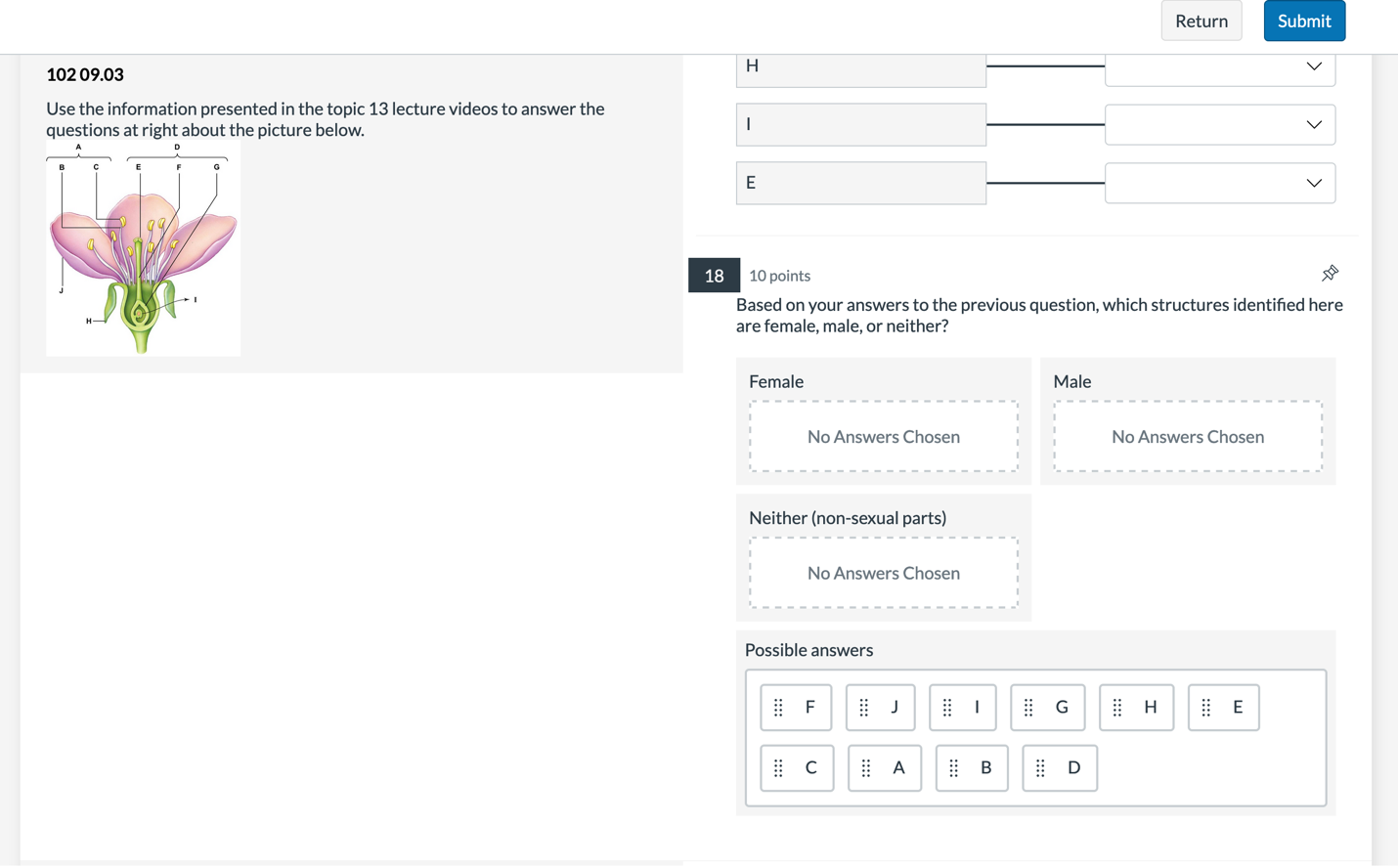Click the drag handle on answer G
Screen dimensions: 1398x868
click(x=1027, y=708)
